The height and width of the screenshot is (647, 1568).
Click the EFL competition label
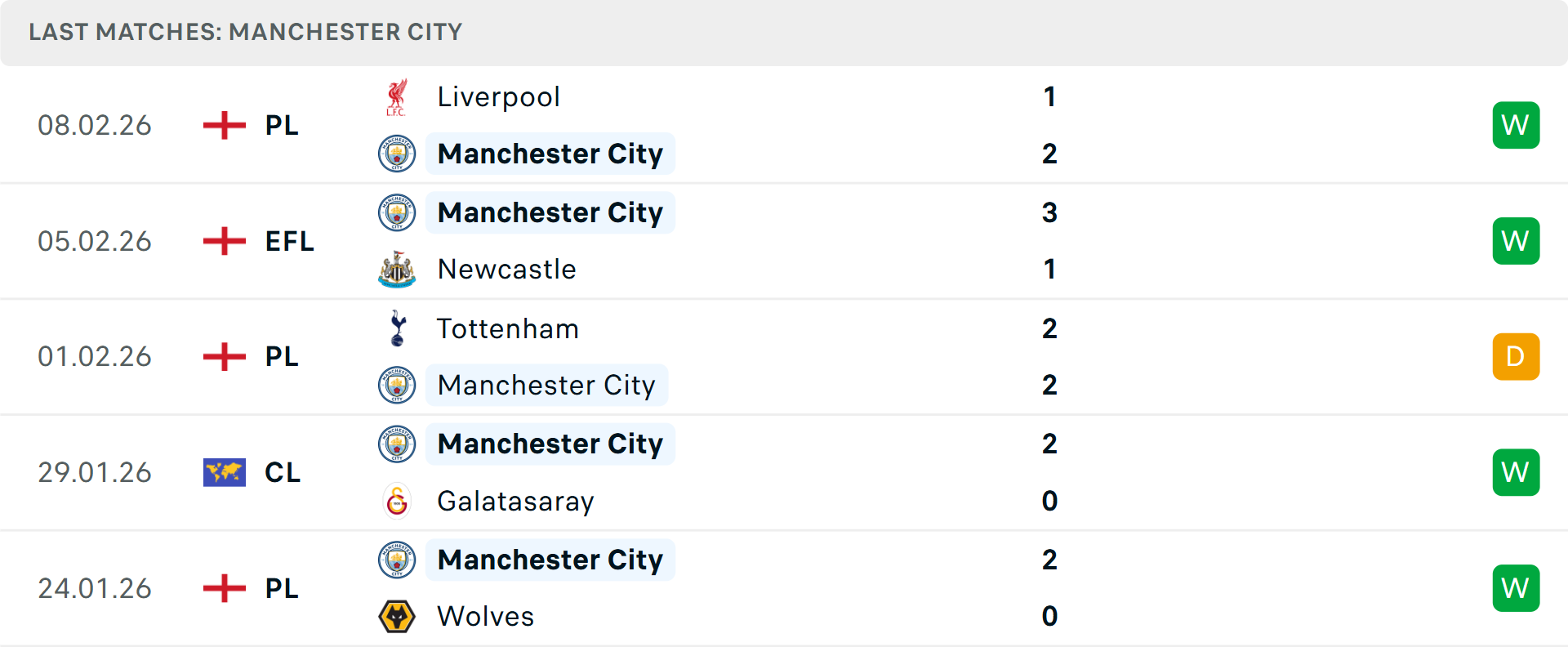point(289,241)
